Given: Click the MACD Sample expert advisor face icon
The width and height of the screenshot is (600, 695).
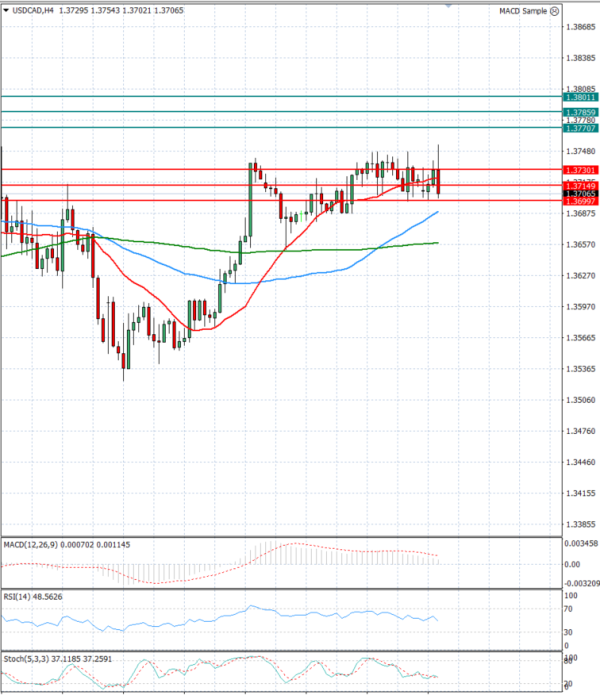Looking at the screenshot, I should (x=552, y=11).
